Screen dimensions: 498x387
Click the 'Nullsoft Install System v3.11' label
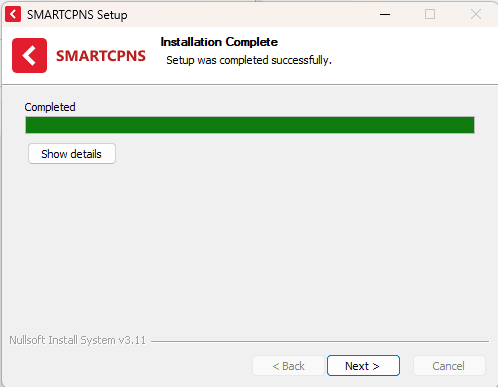coord(77,340)
